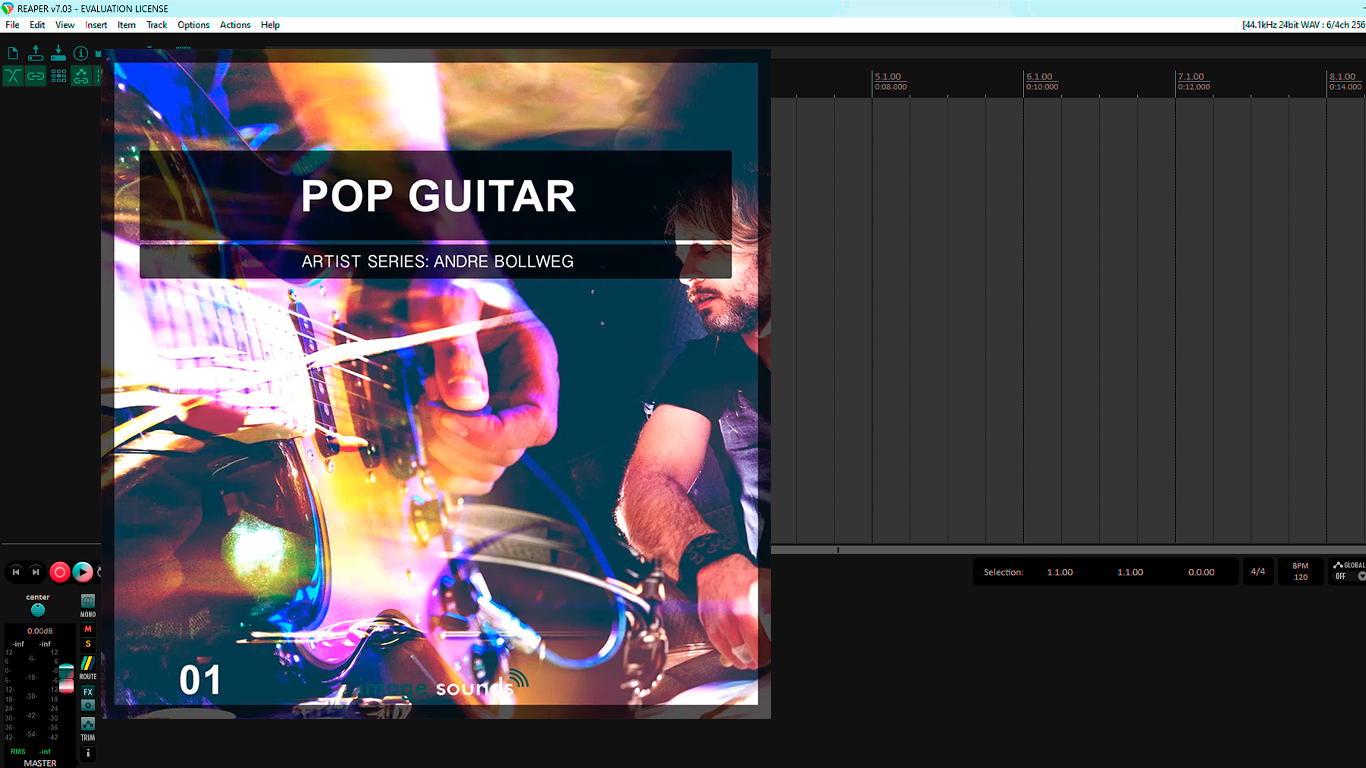Click the master pan knob labeled center
This screenshot has height=768, width=1366.
(38, 610)
